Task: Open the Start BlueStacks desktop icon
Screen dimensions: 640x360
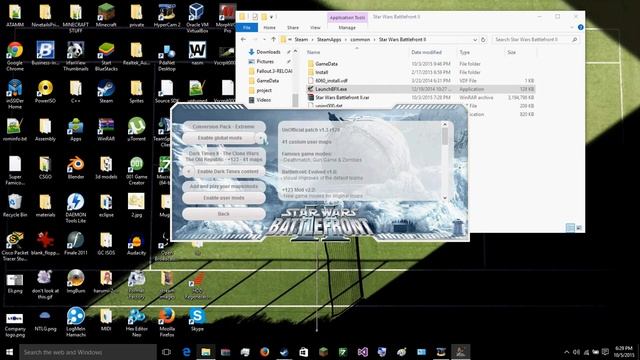Action: click(x=106, y=56)
